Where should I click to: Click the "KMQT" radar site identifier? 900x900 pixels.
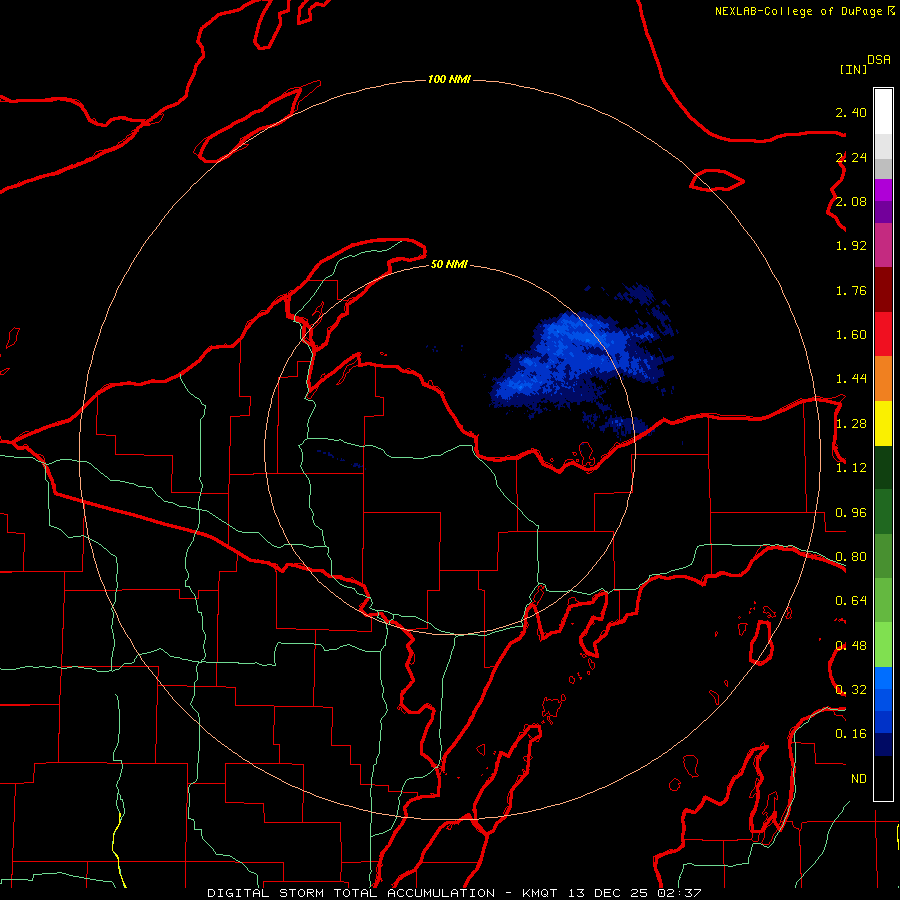click(541, 893)
